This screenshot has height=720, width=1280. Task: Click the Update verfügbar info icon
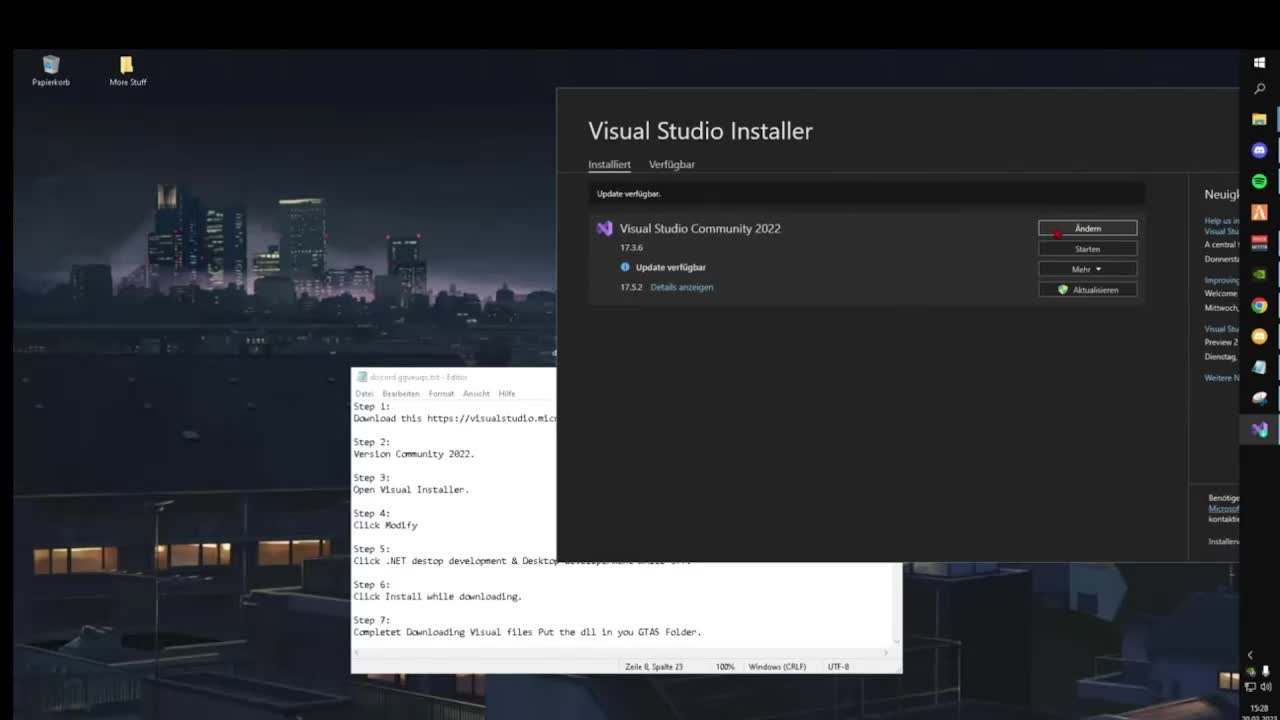tap(625, 267)
